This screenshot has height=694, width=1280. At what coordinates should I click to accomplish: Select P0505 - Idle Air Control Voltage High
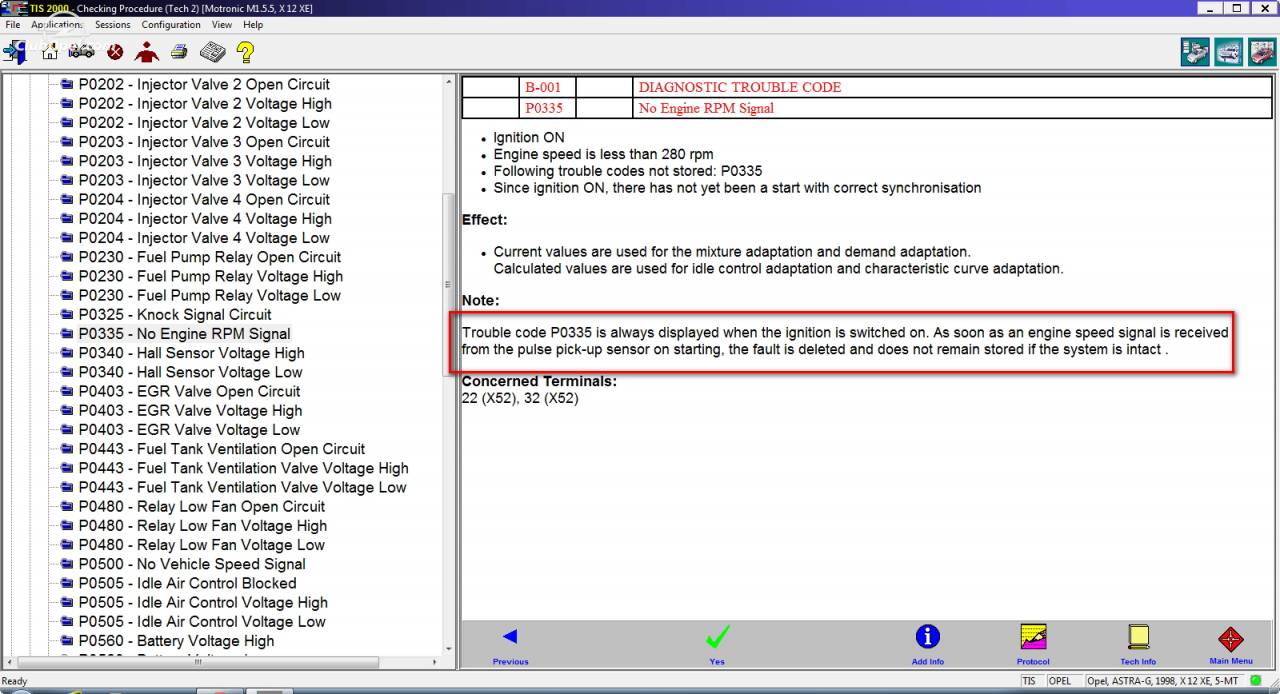pos(203,603)
